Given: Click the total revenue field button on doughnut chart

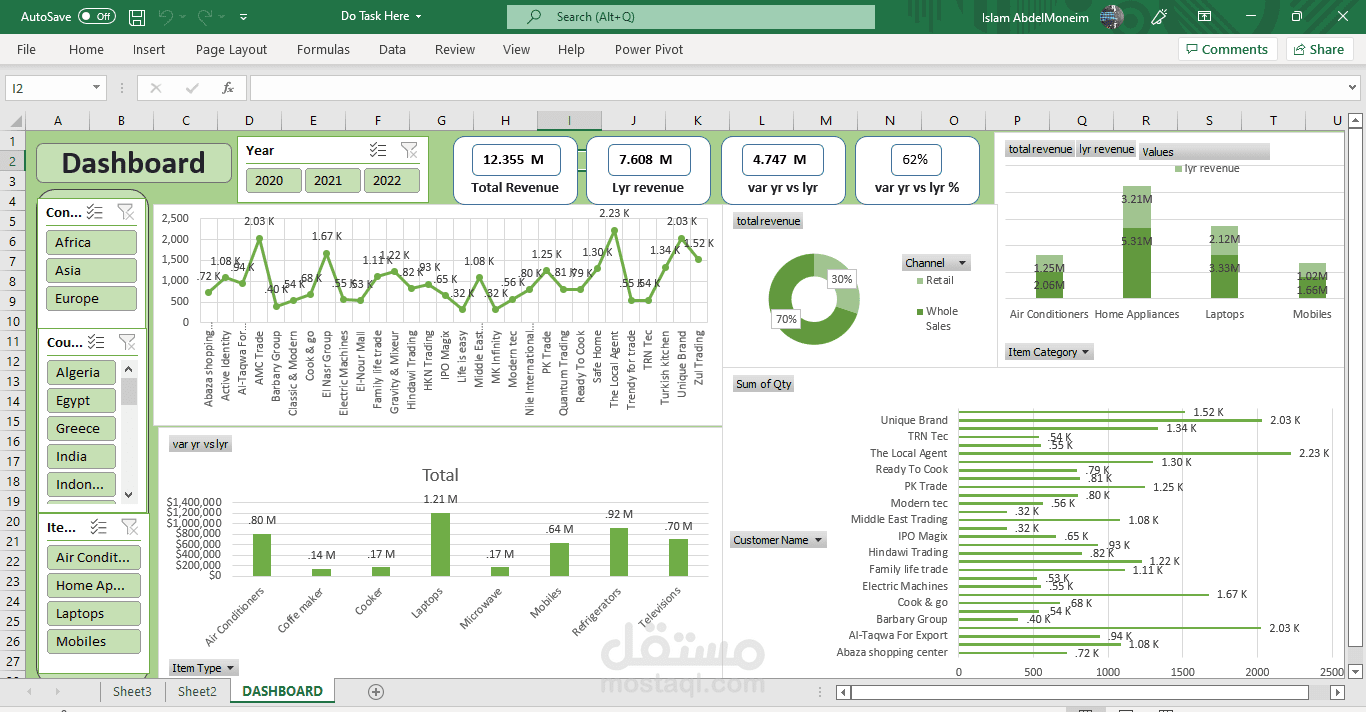Looking at the screenshot, I should point(767,221).
